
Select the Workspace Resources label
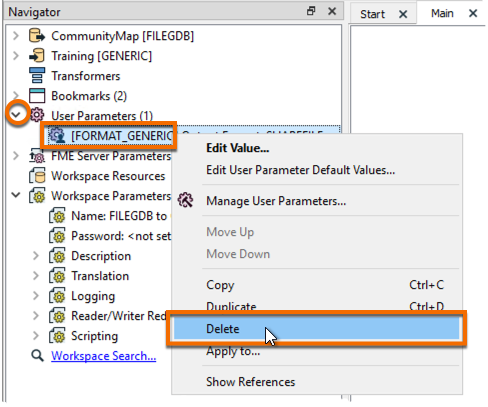(108, 176)
